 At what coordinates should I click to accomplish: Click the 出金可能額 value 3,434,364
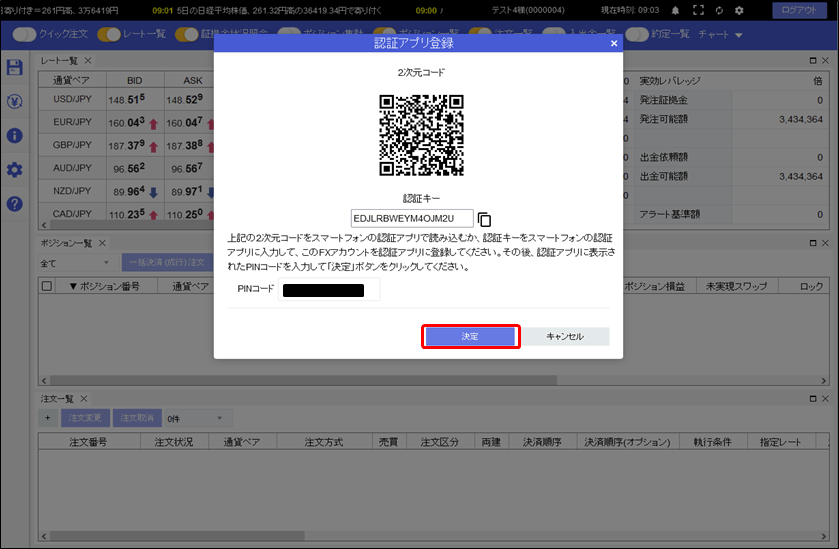[800, 176]
